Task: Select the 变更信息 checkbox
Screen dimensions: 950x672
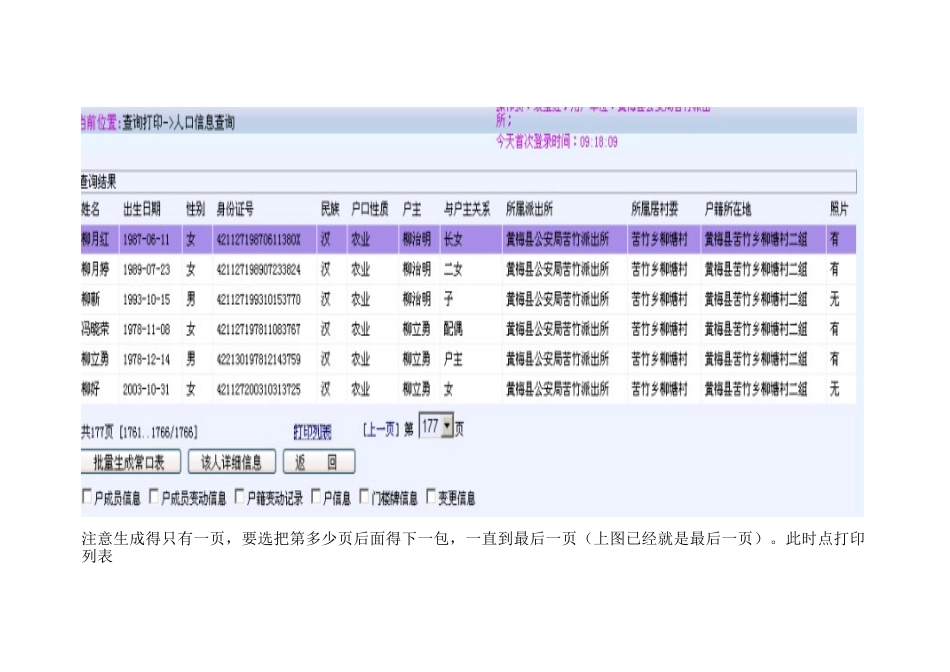Action: pyautogui.click(x=431, y=497)
